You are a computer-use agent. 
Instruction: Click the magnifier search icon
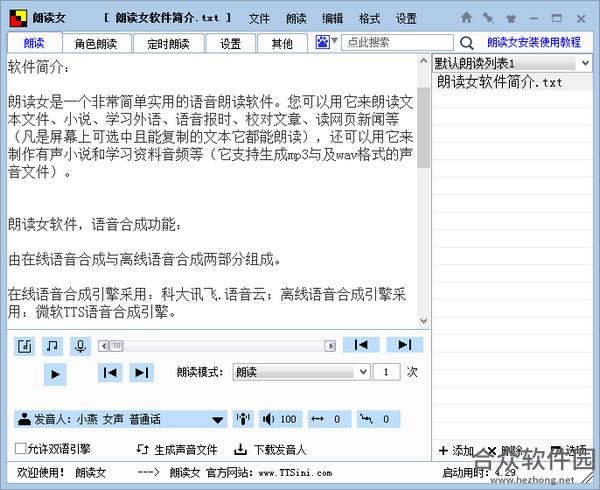coord(466,43)
